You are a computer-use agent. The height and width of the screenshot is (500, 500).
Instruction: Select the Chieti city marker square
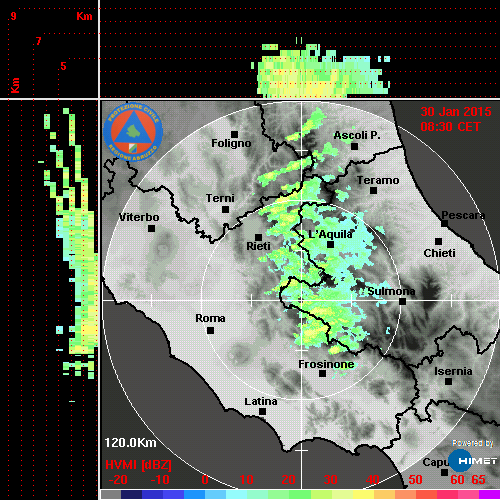pos(439,241)
